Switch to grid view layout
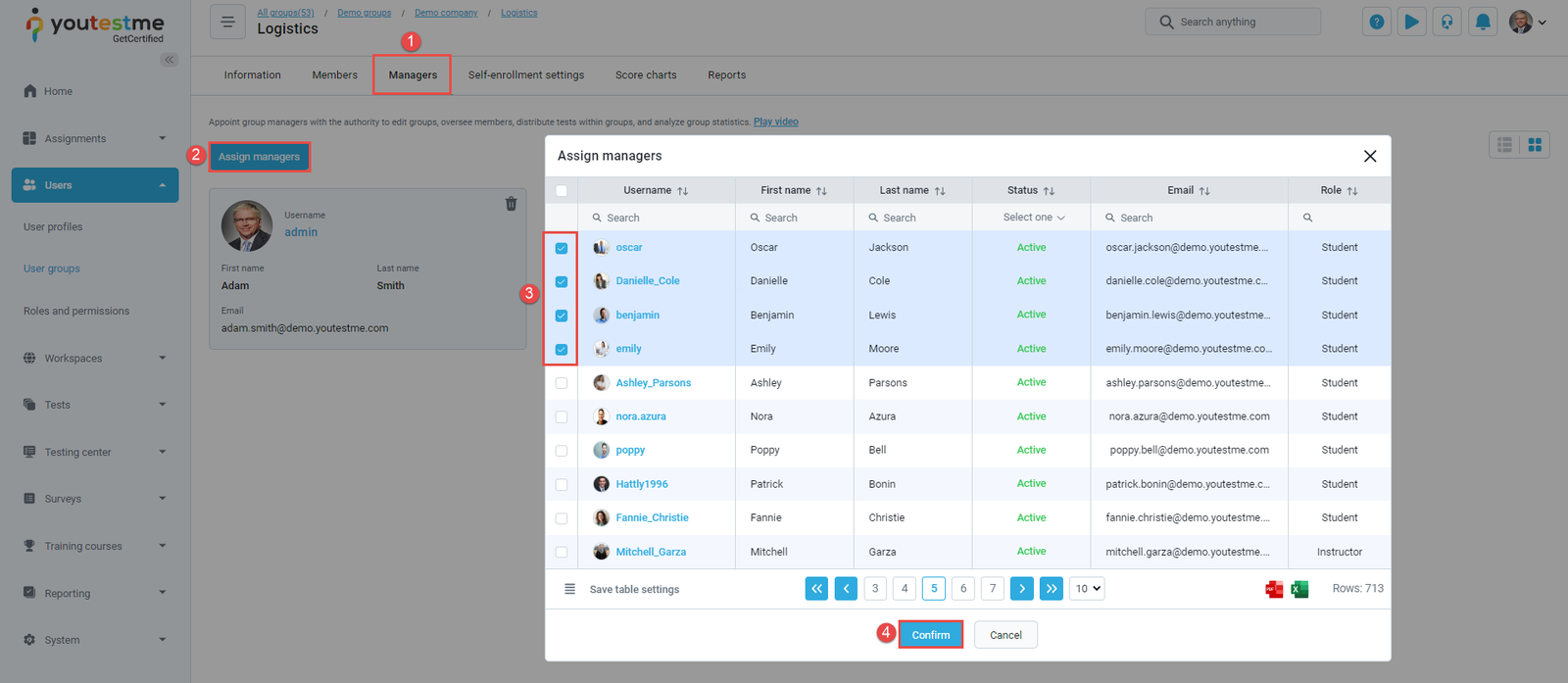Viewport: 1568px width, 683px height. click(x=1535, y=145)
